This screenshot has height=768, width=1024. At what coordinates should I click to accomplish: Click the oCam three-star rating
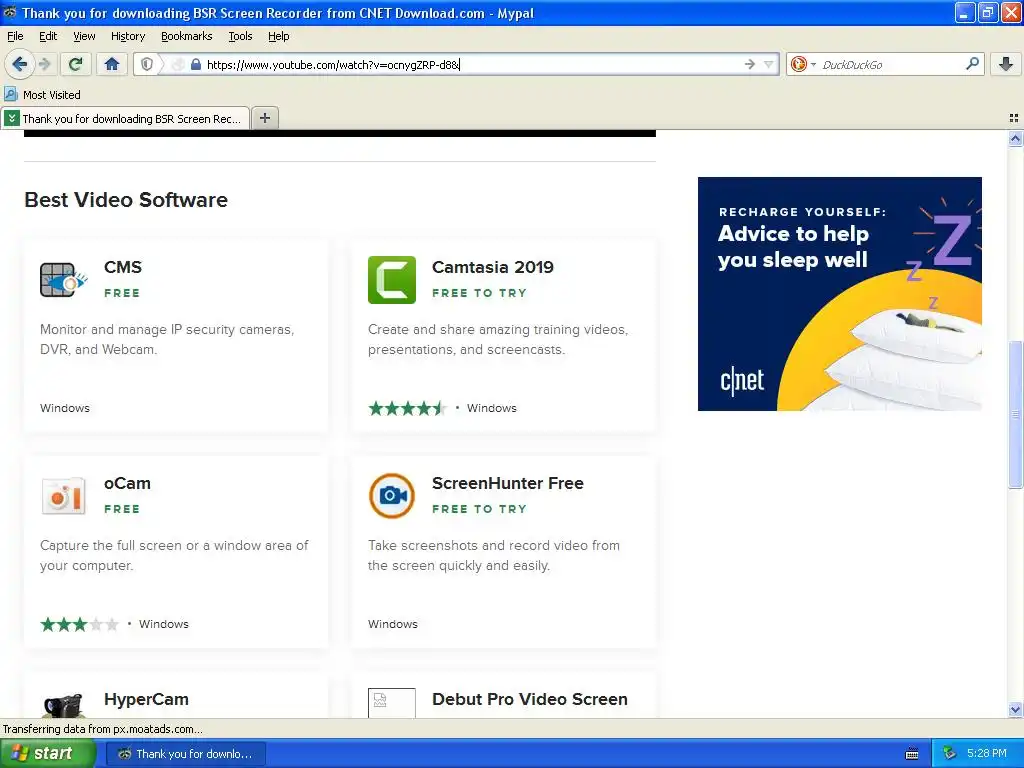coord(80,624)
